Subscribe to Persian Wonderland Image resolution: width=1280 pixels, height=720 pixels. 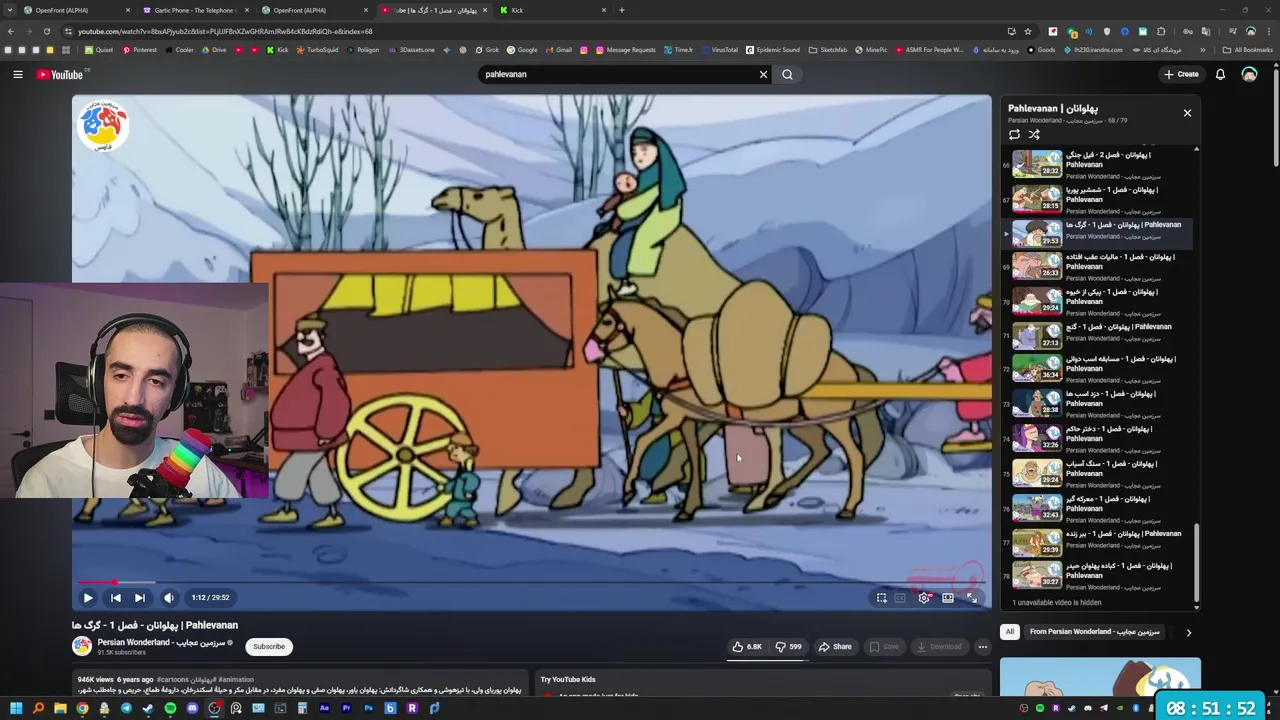pyautogui.click(x=269, y=647)
